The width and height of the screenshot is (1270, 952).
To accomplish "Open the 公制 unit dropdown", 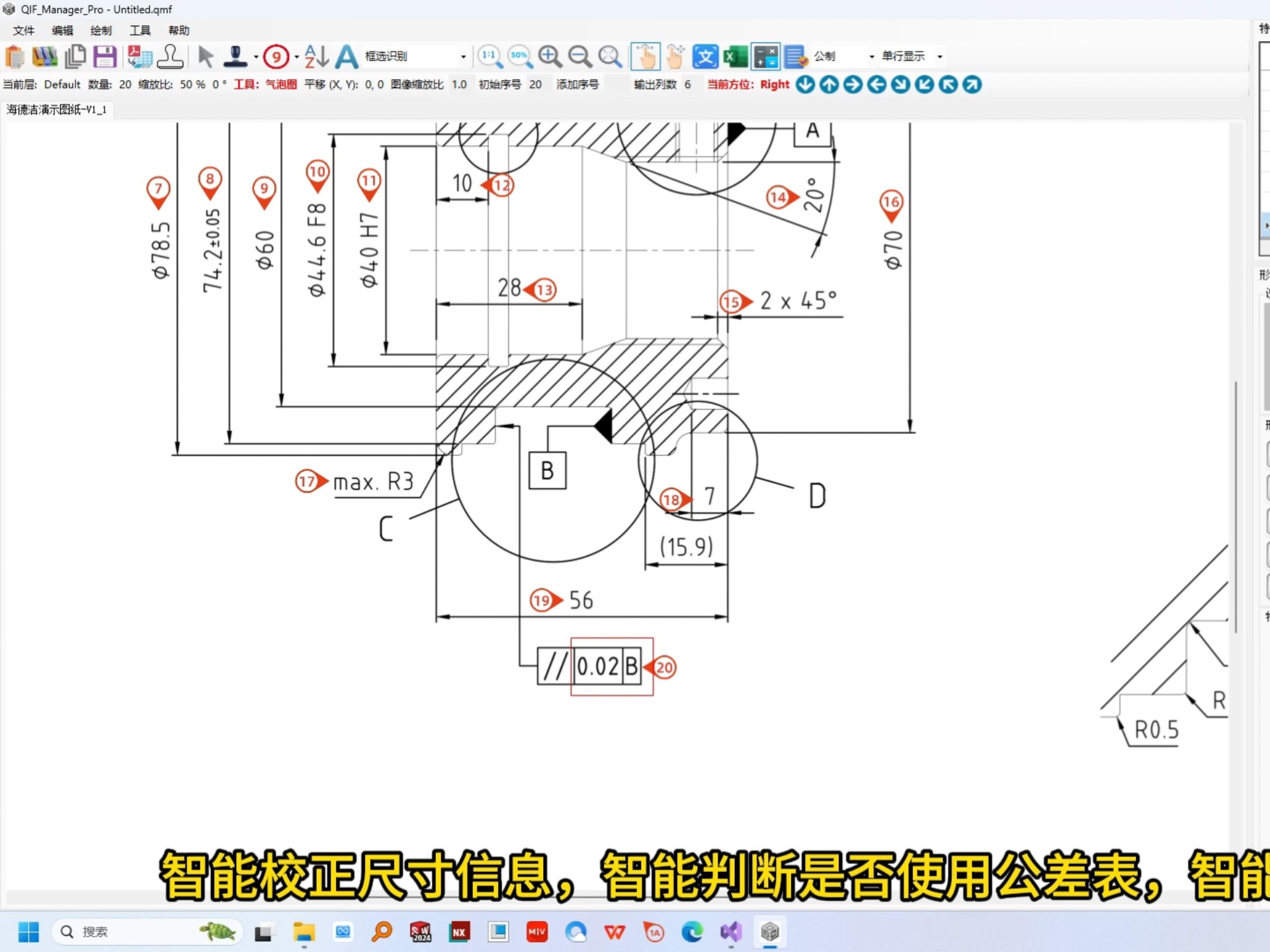I will [870, 56].
